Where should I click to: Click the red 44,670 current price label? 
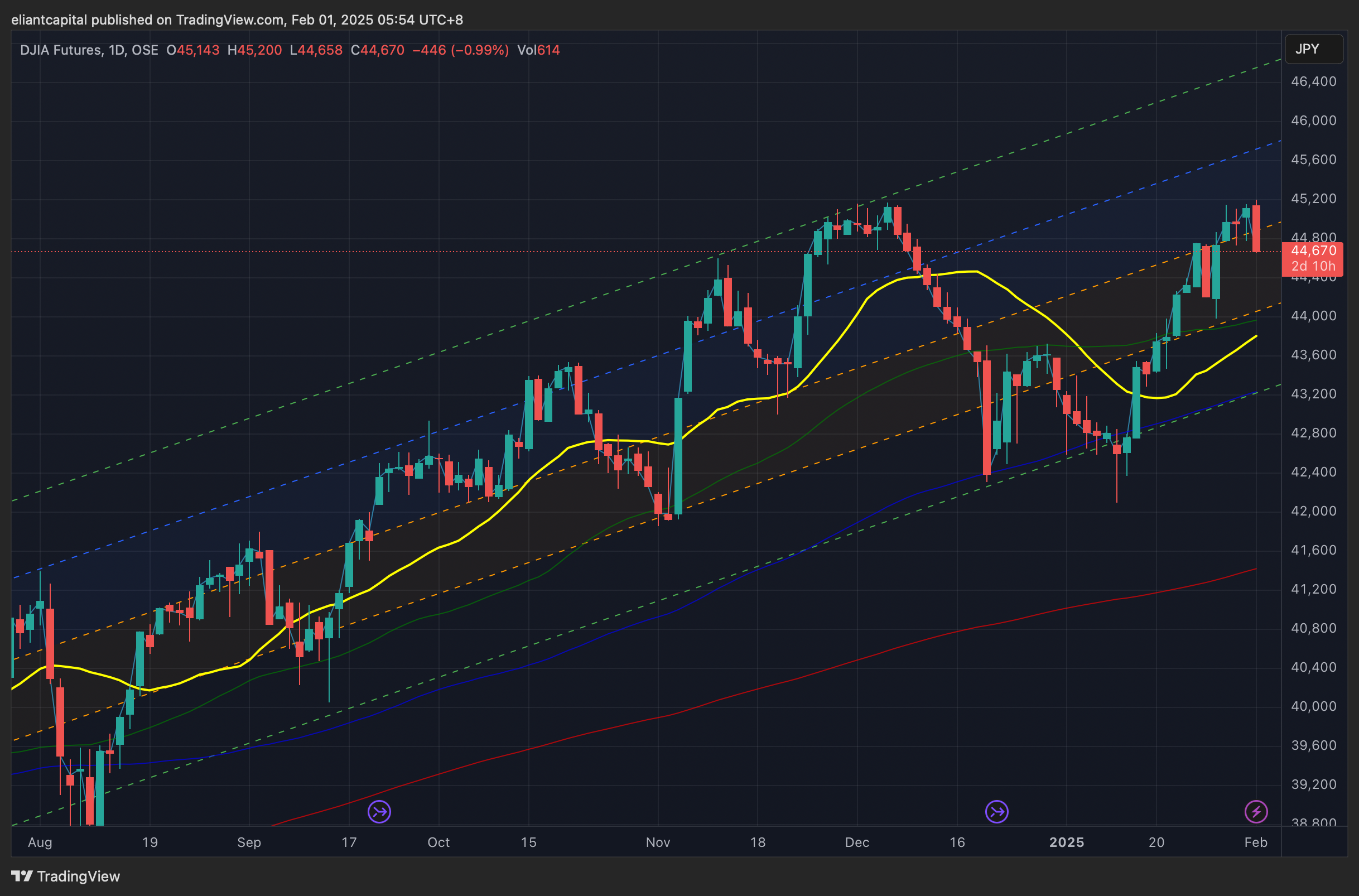click(x=1313, y=251)
